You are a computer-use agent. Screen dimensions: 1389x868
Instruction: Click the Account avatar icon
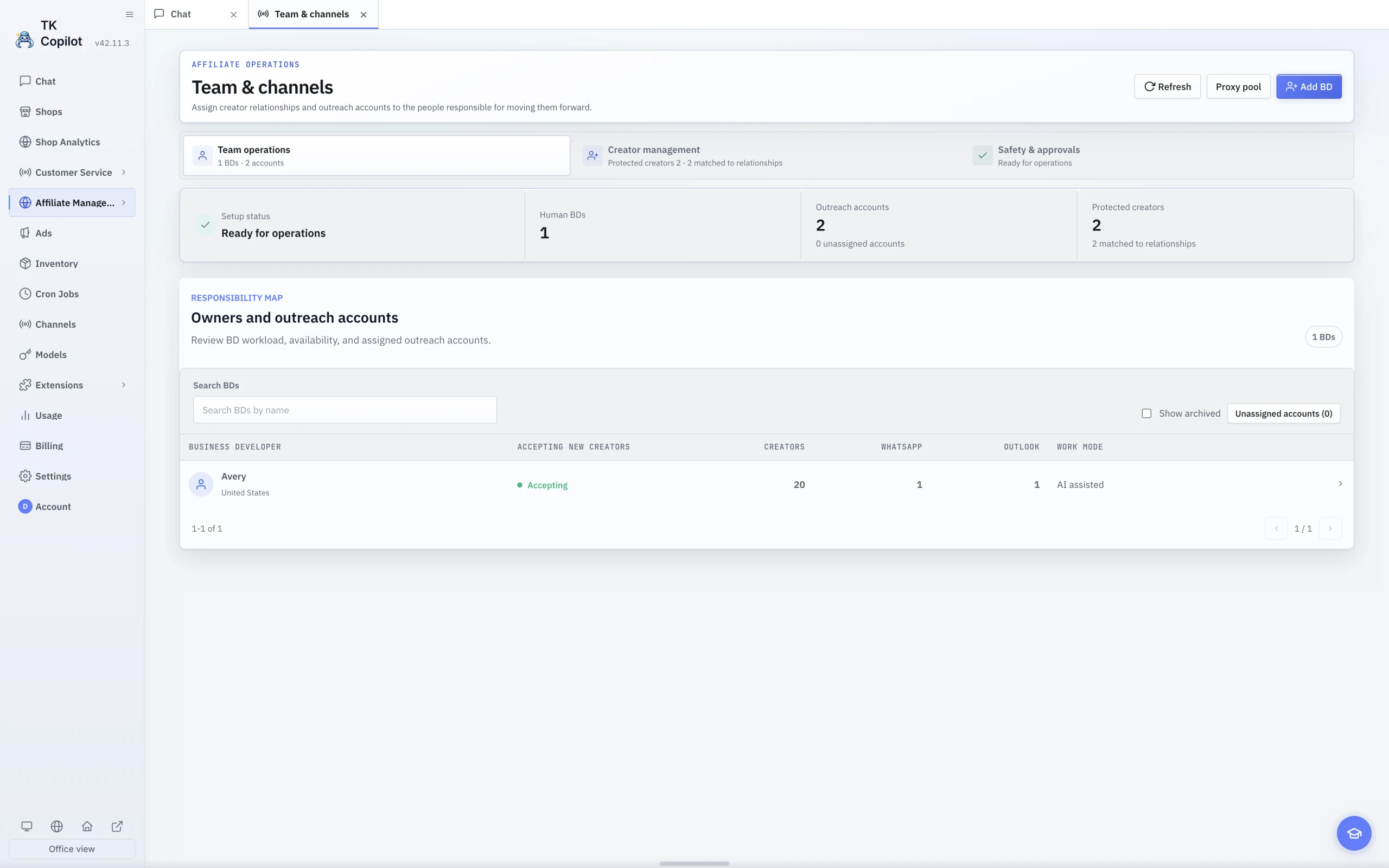point(24,506)
